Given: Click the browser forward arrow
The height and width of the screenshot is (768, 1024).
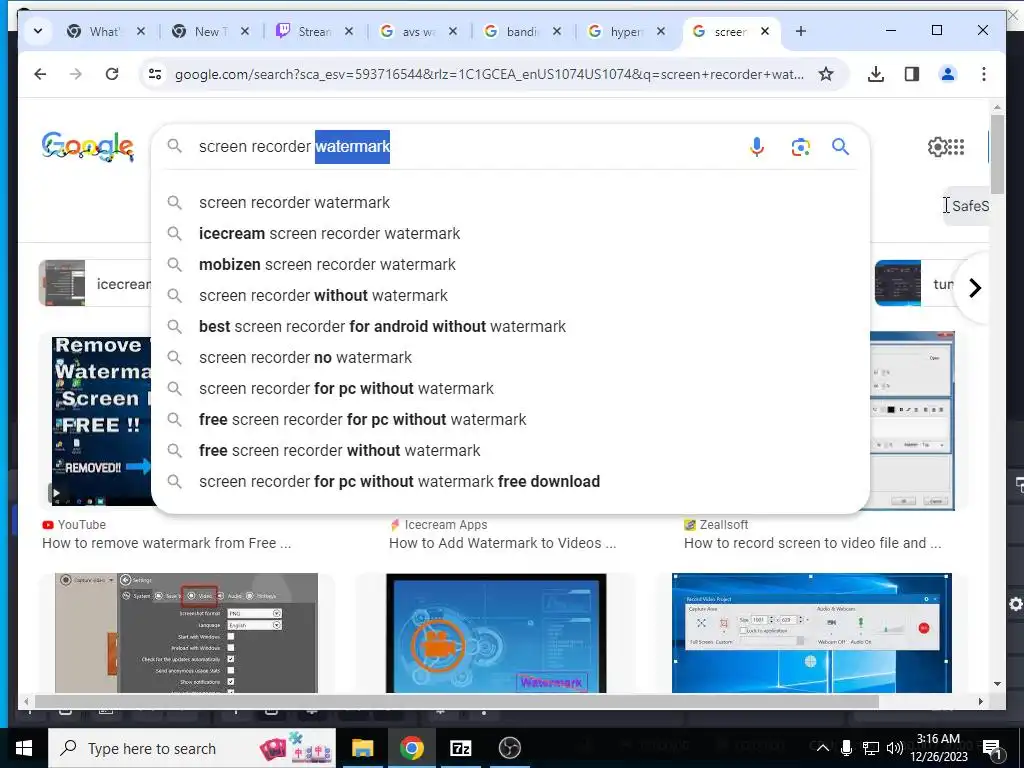Looking at the screenshot, I should click(x=76, y=74).
